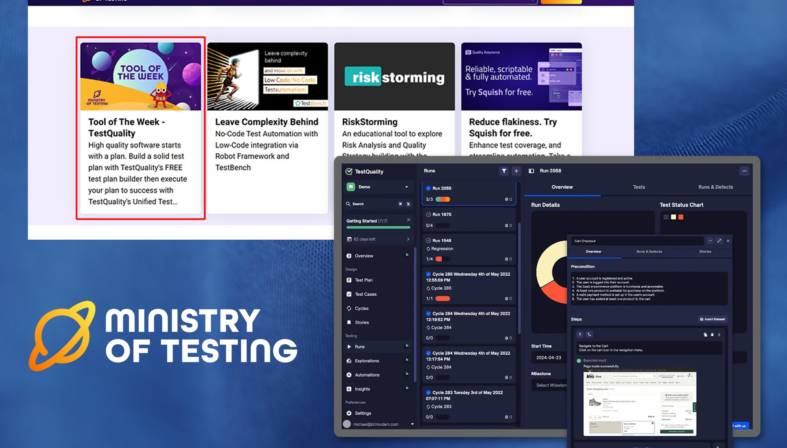Click the filter icon in Runs header
The image size is (787, 448).
coord(503,171)
